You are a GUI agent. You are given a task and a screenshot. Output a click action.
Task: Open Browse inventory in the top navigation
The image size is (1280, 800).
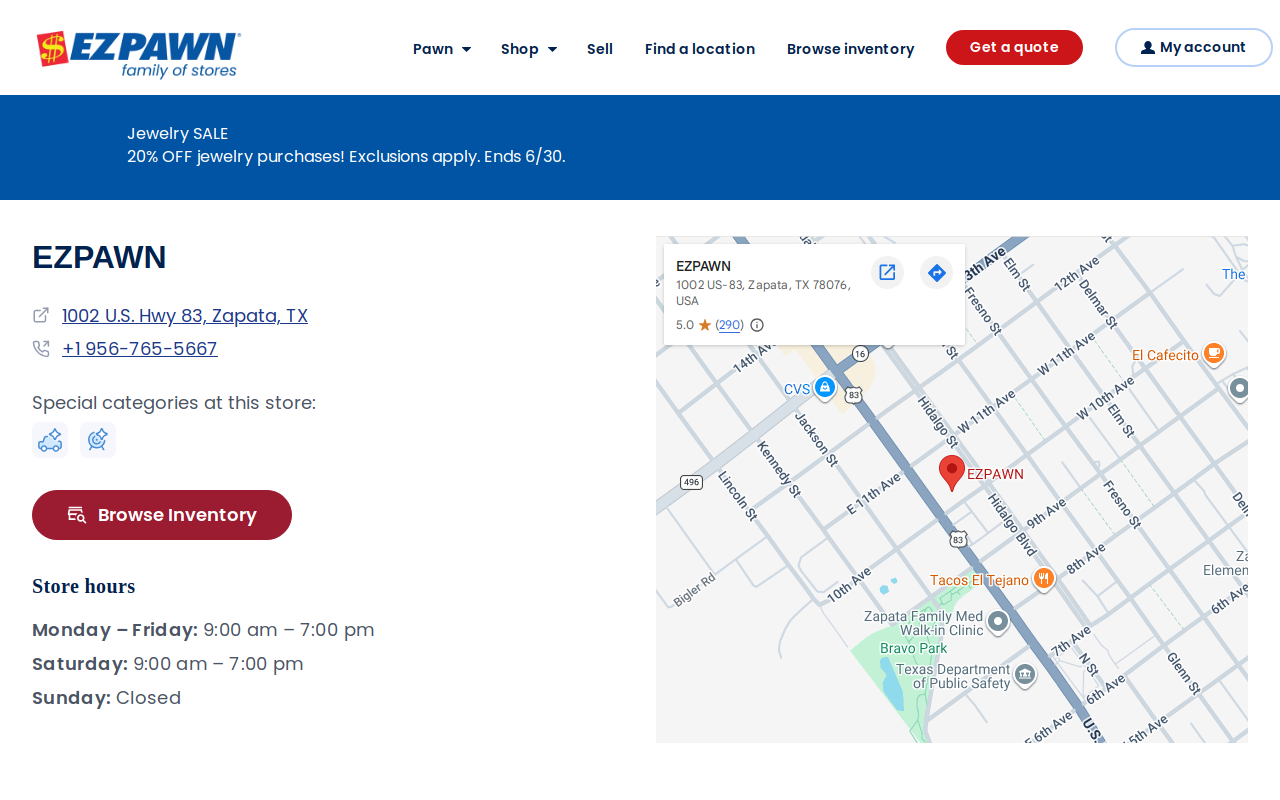(x=850, y=49)
